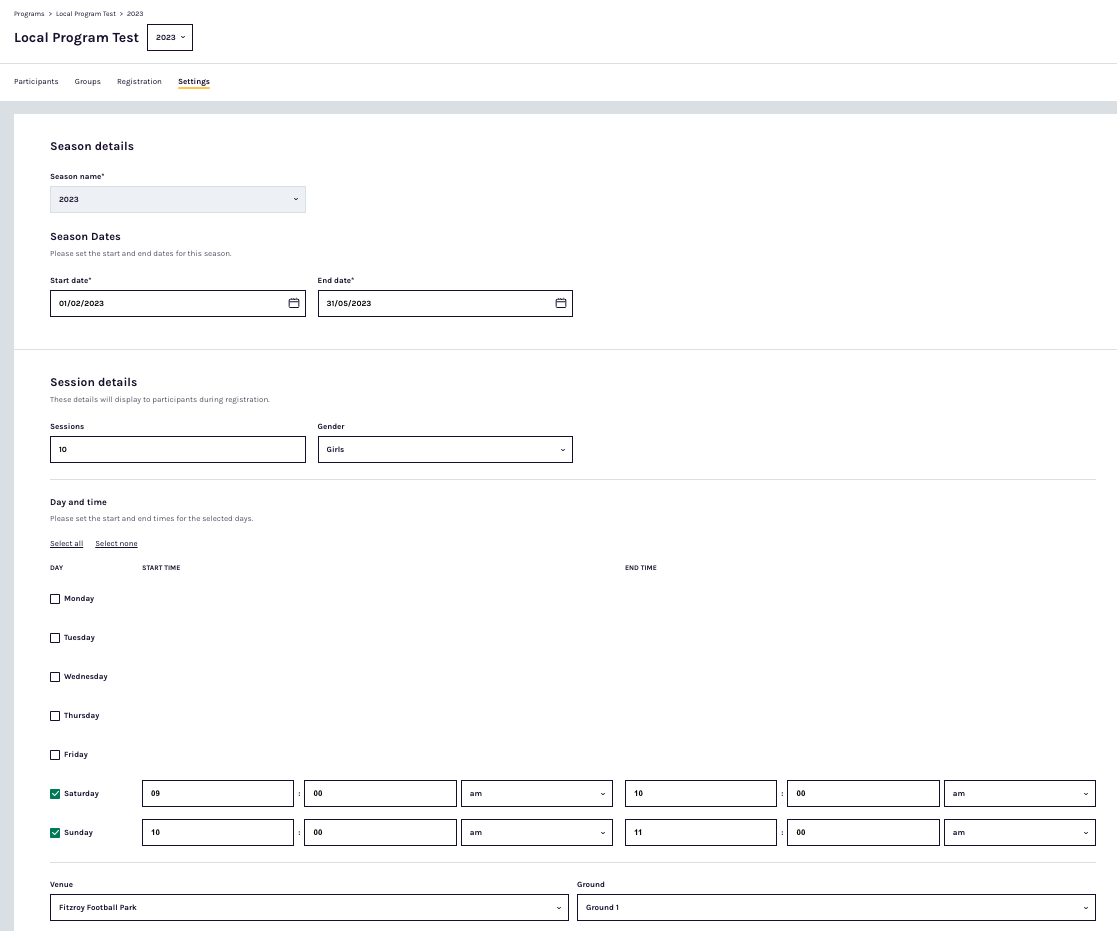
Task: Open the 2023 season selector beside the title
Action: point(169,37)
